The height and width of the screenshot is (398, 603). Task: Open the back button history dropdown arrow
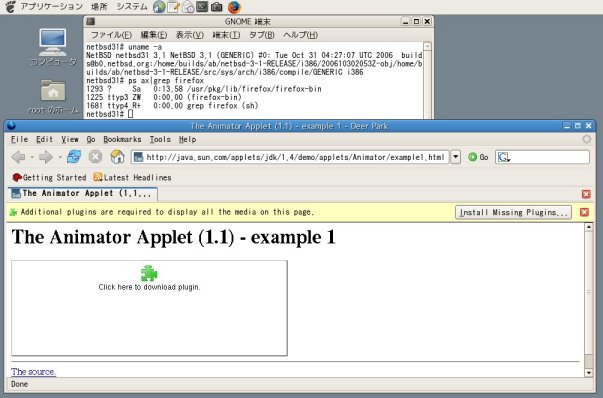32,157
